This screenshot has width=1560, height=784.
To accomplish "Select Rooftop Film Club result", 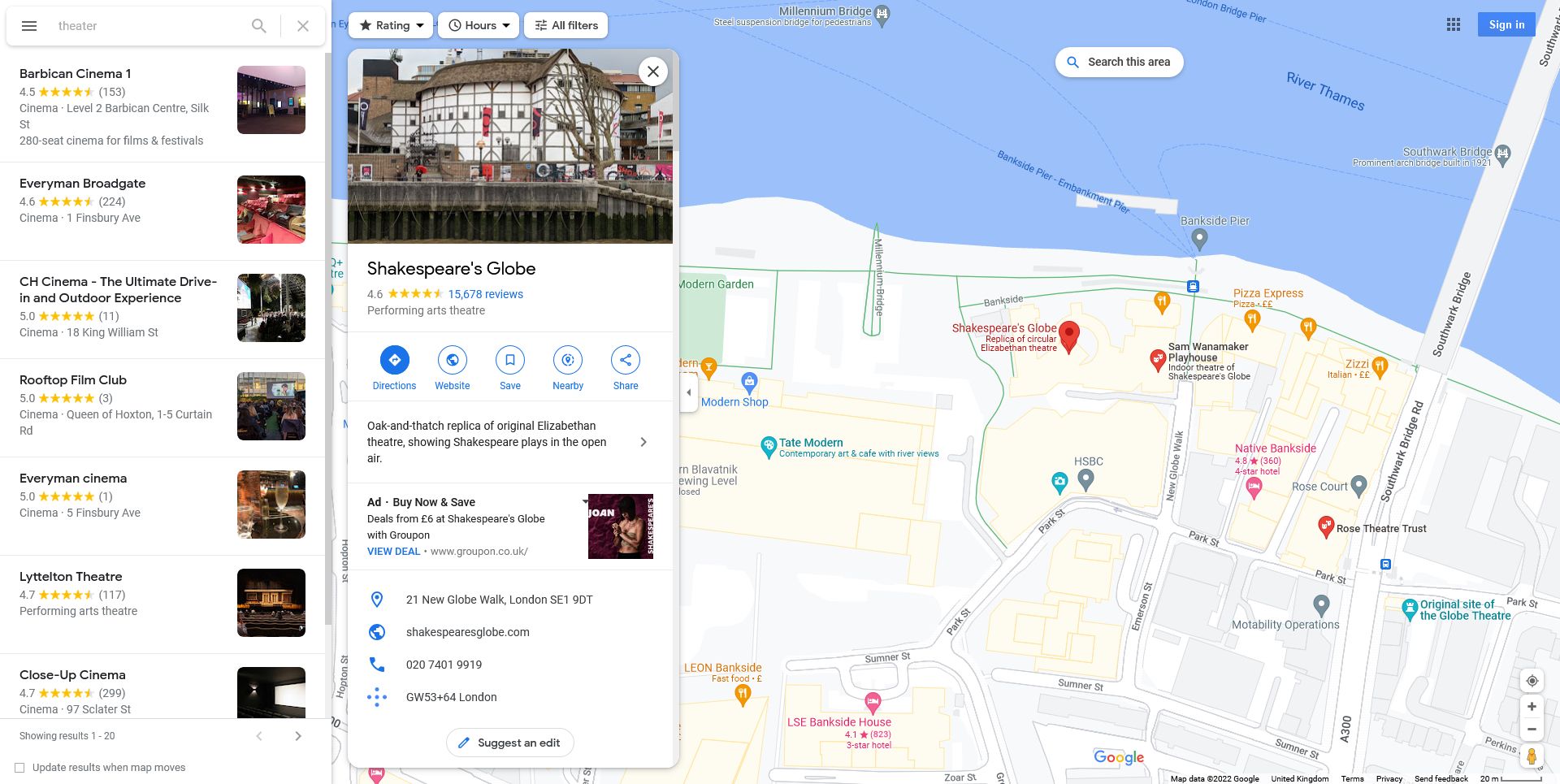I will [x=162, y=408].
